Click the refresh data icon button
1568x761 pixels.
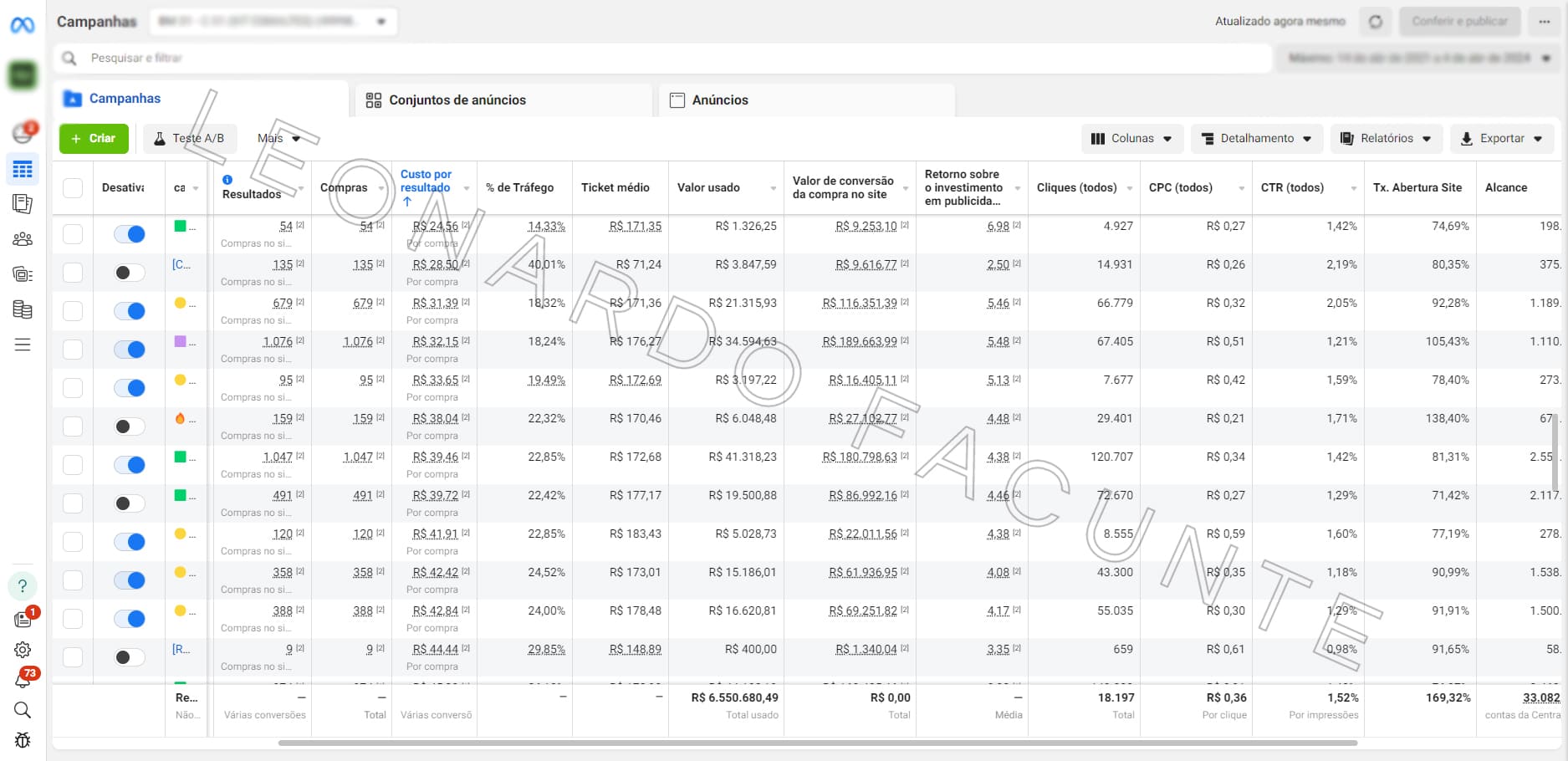(1376, 22)
